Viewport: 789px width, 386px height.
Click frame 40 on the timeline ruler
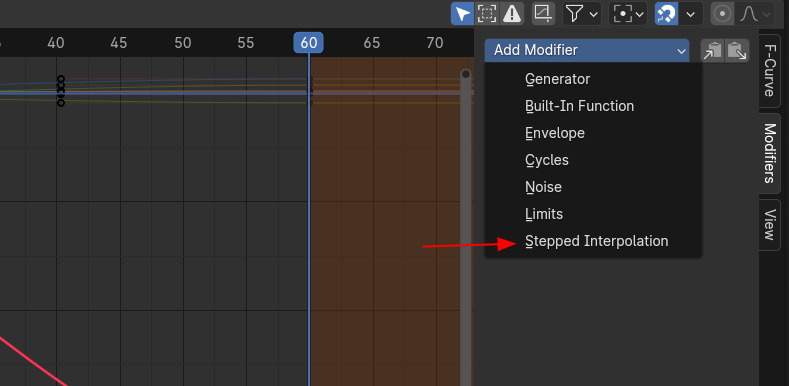[56, 43]
